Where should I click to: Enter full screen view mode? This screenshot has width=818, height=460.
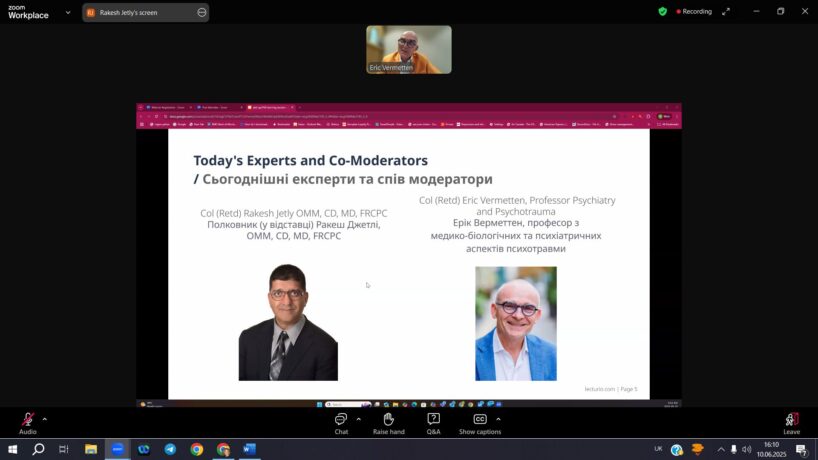tap(727, 12)
